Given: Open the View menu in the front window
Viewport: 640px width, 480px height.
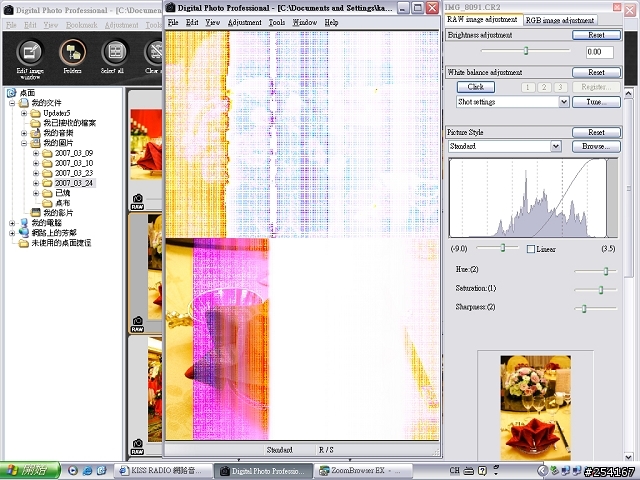Looking at the screenshot, I should coord(213,22).
